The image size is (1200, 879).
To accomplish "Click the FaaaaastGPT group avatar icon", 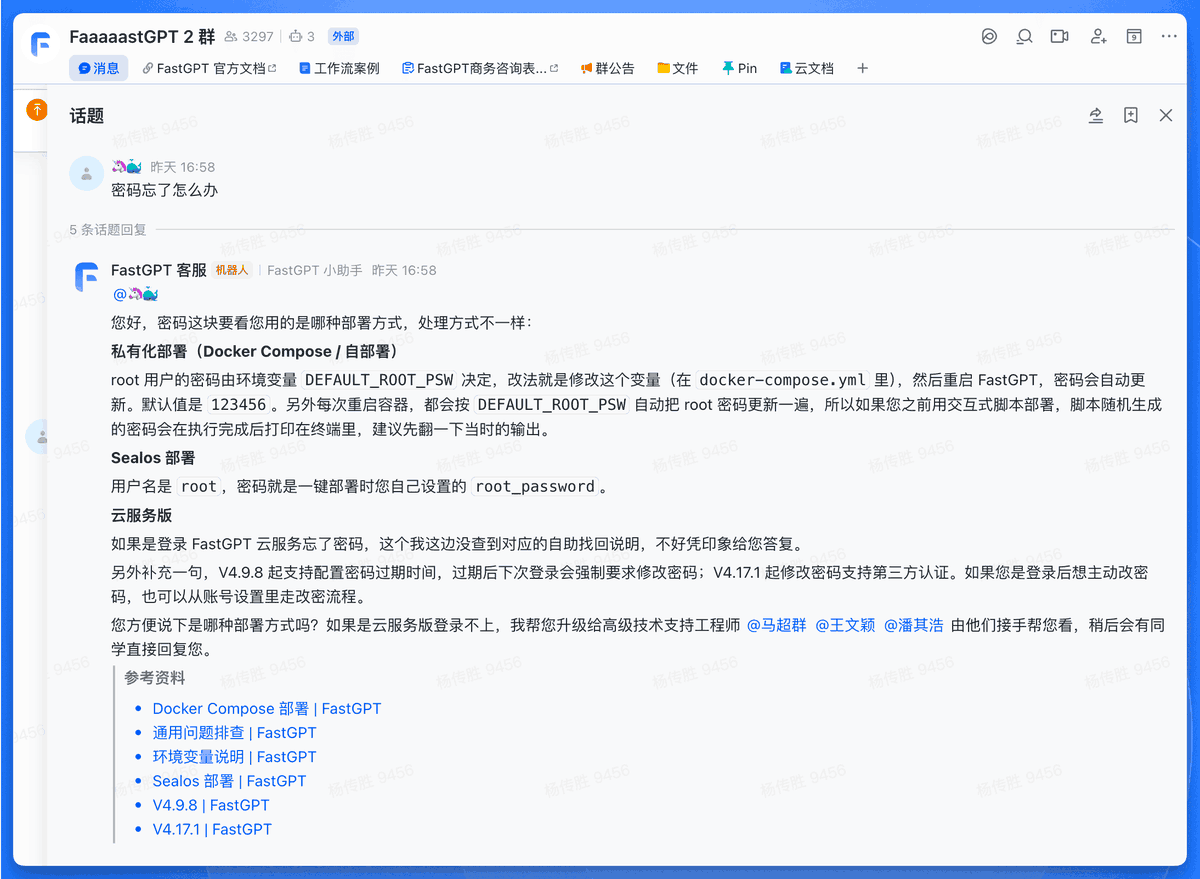I will coord(41,45).
